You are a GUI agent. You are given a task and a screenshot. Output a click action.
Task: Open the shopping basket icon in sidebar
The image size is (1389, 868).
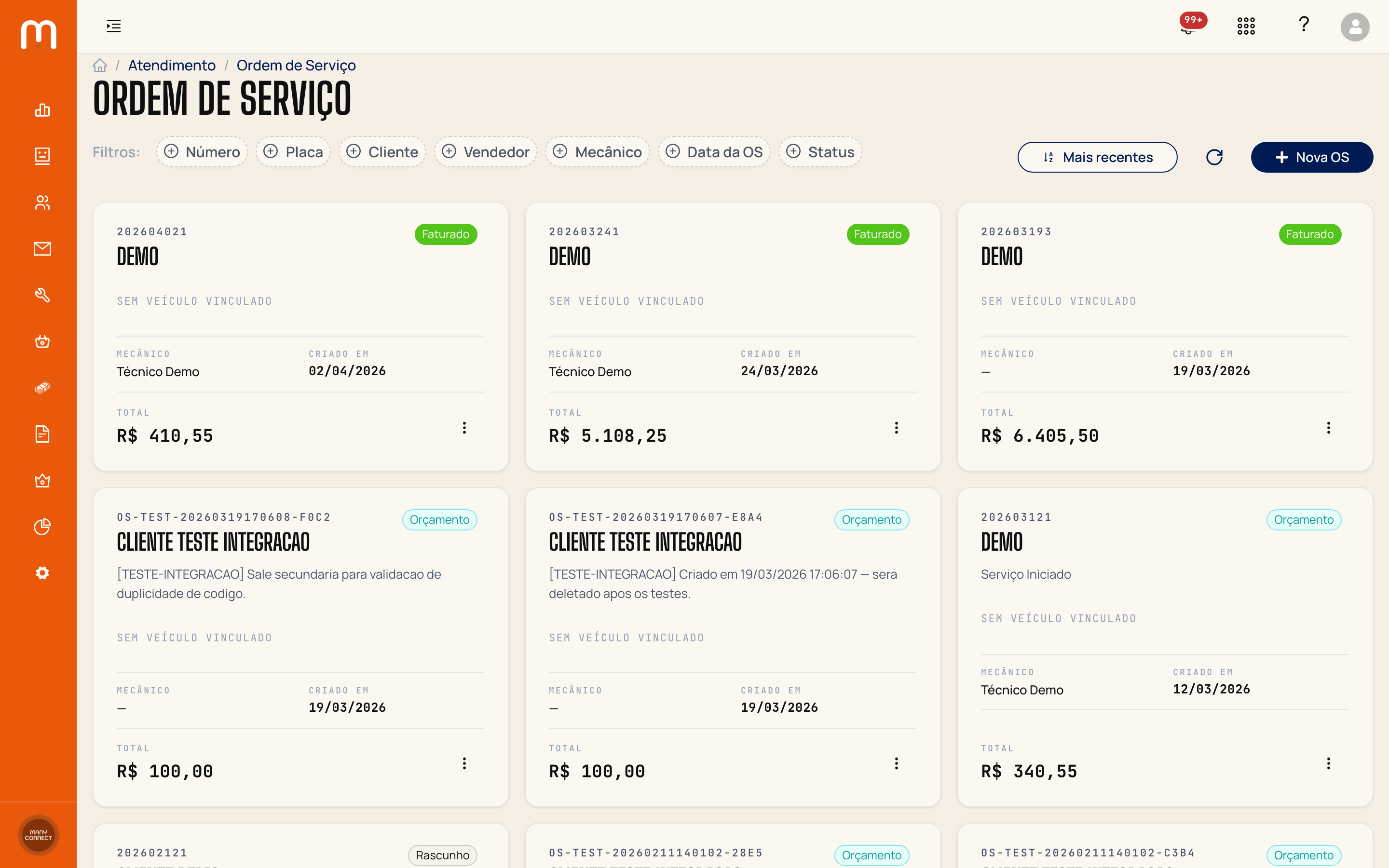[x=42, y=341]
